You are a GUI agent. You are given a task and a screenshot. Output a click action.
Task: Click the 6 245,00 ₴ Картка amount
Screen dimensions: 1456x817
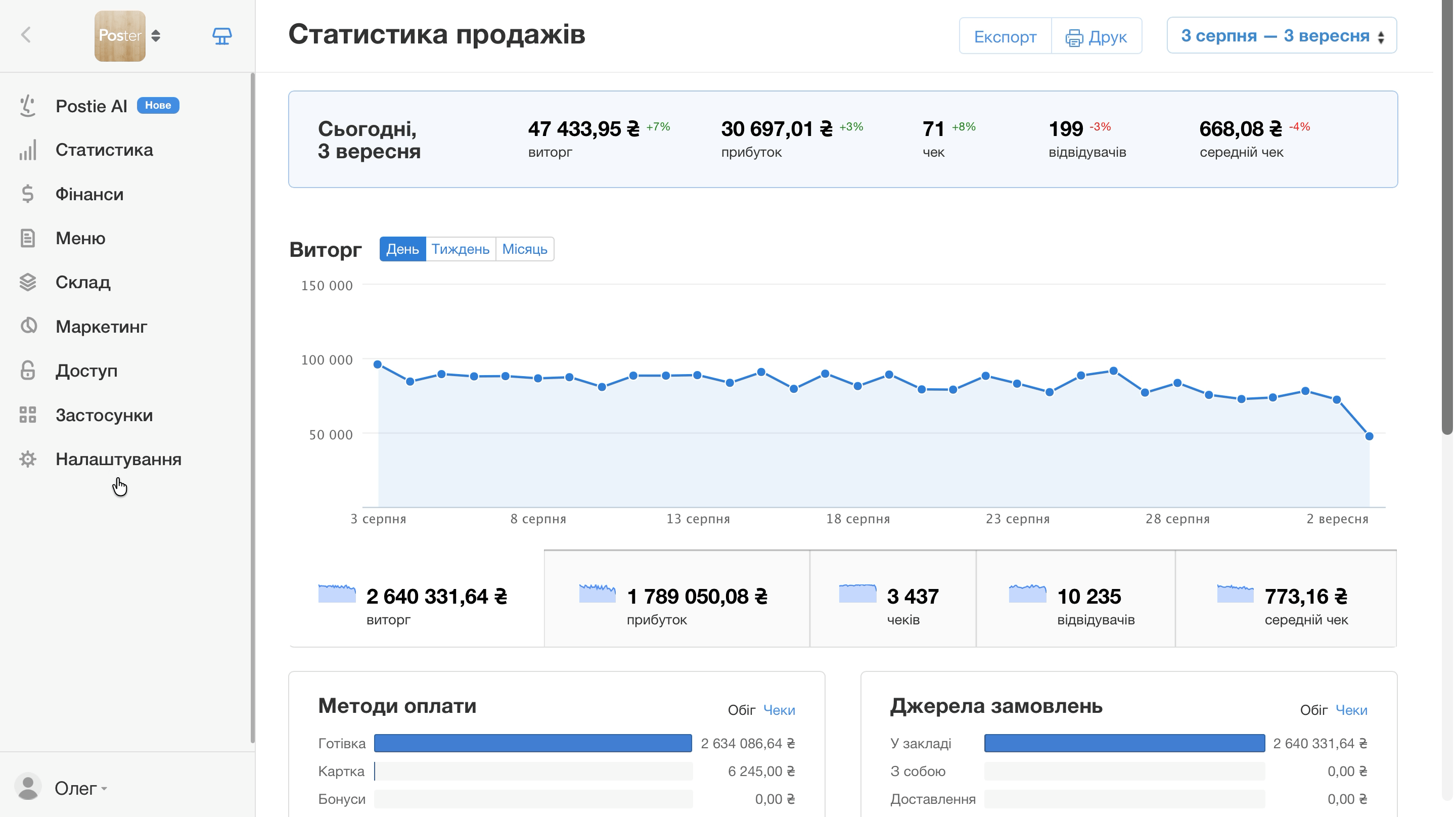(x=761, y=772)
